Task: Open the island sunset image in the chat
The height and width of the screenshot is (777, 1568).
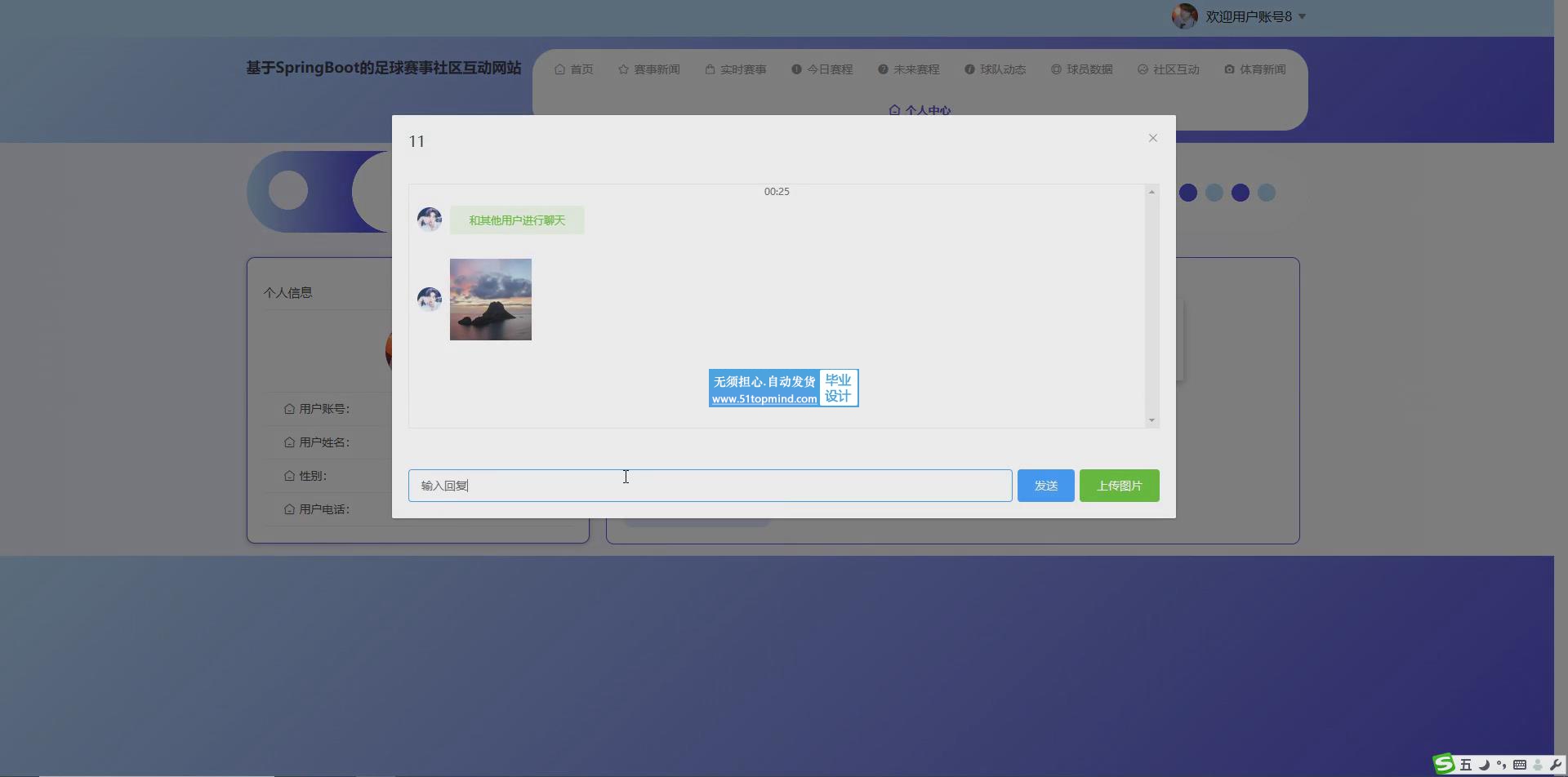Action: coord(490,300)
